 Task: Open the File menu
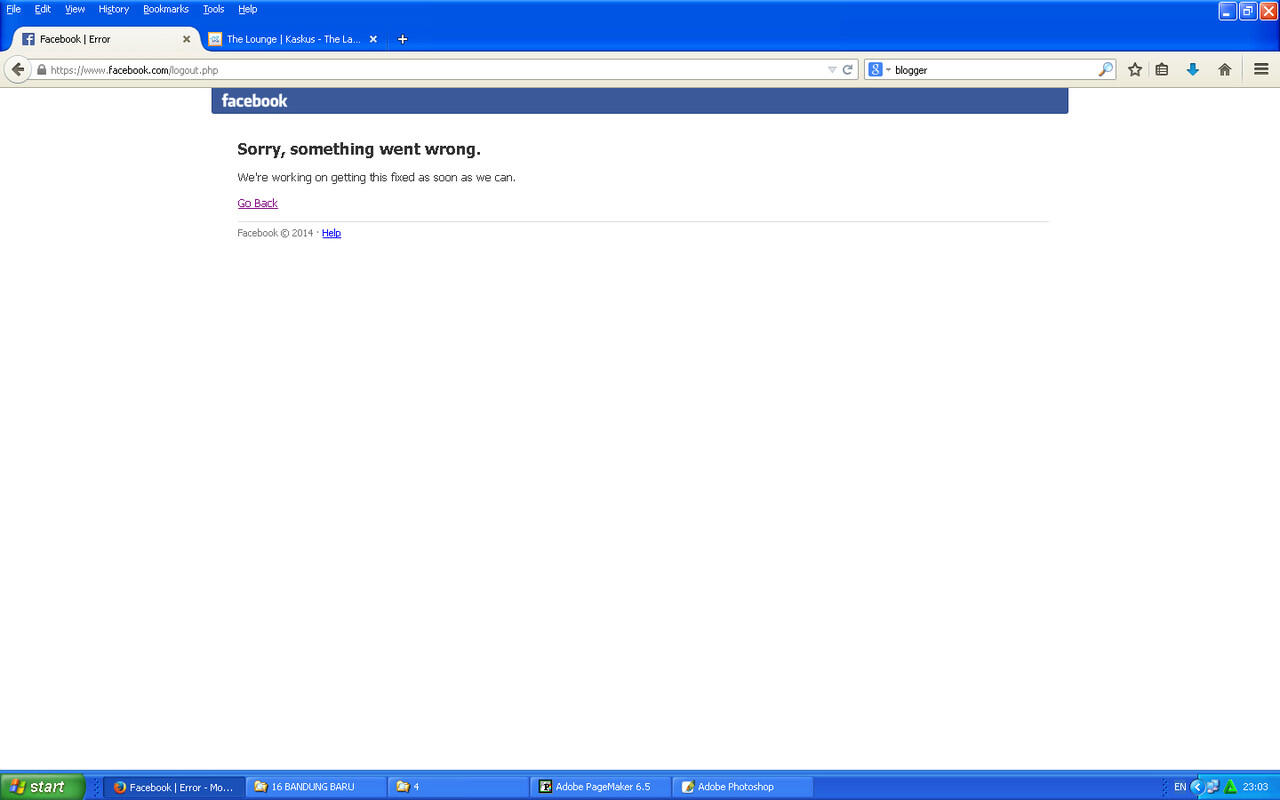[13, 9]
